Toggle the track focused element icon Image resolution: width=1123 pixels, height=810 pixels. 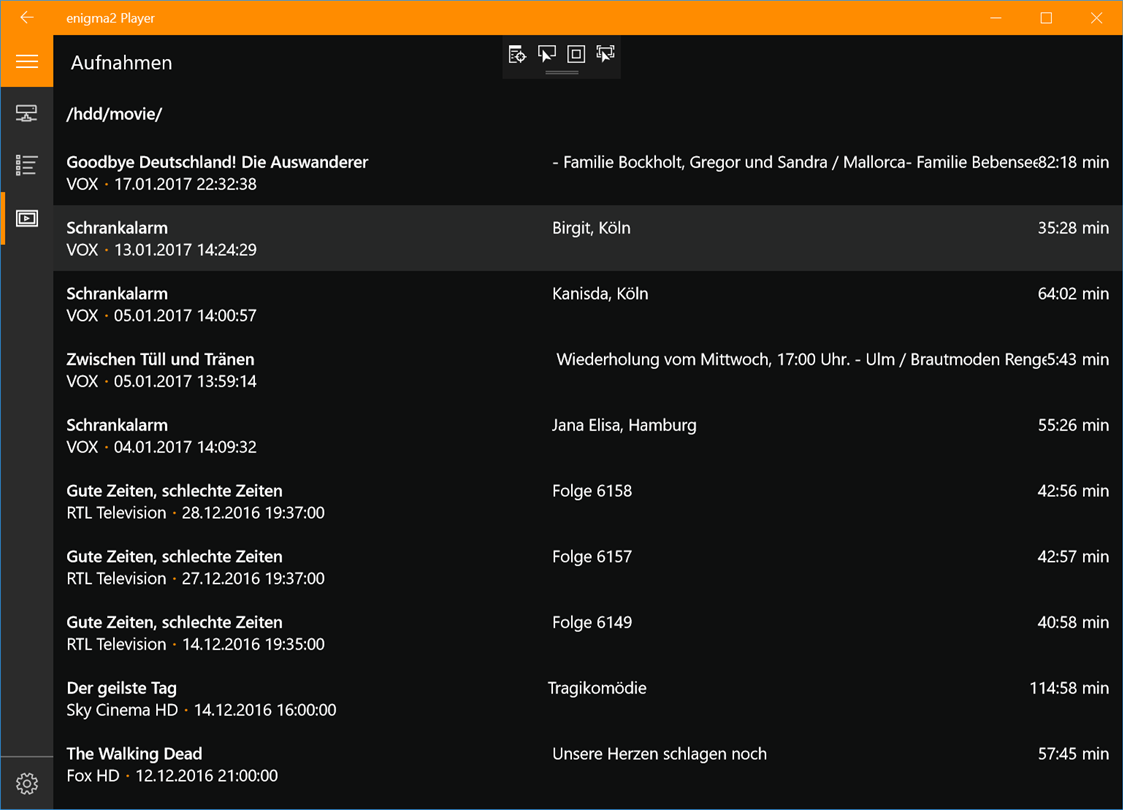(x=605, y=54)
